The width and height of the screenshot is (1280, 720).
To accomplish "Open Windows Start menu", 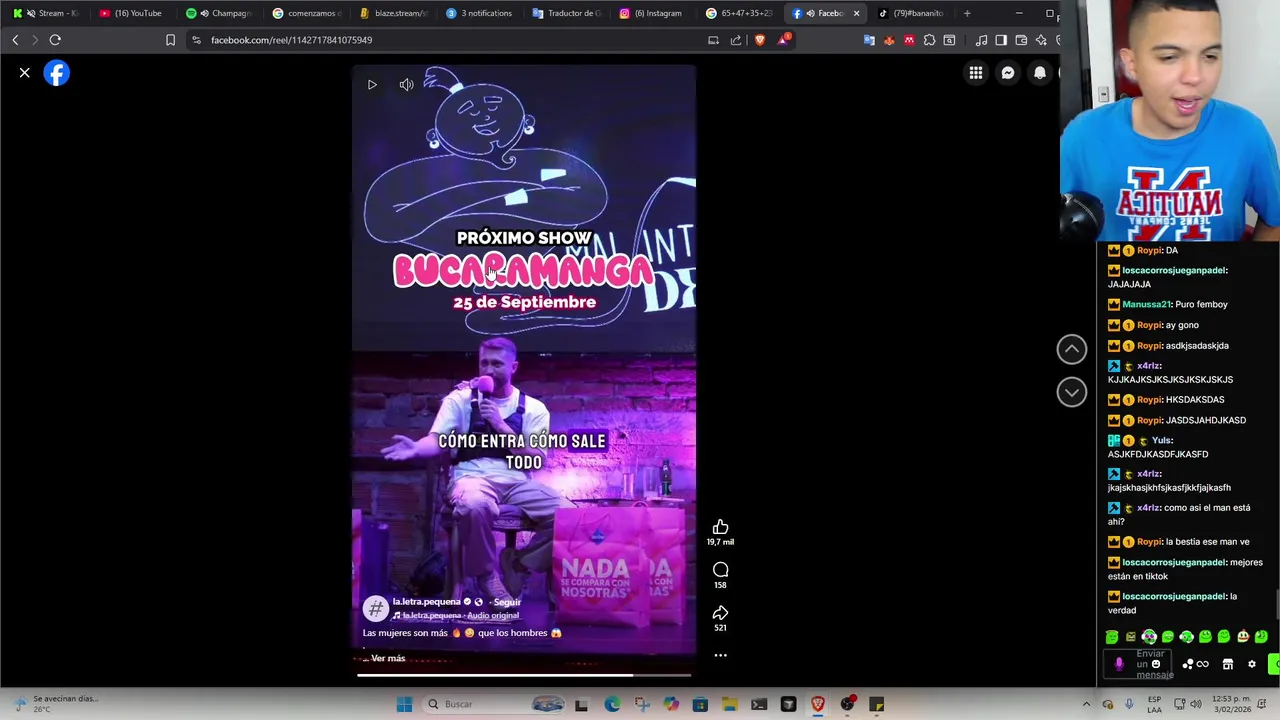I will (x=404, y=704).
